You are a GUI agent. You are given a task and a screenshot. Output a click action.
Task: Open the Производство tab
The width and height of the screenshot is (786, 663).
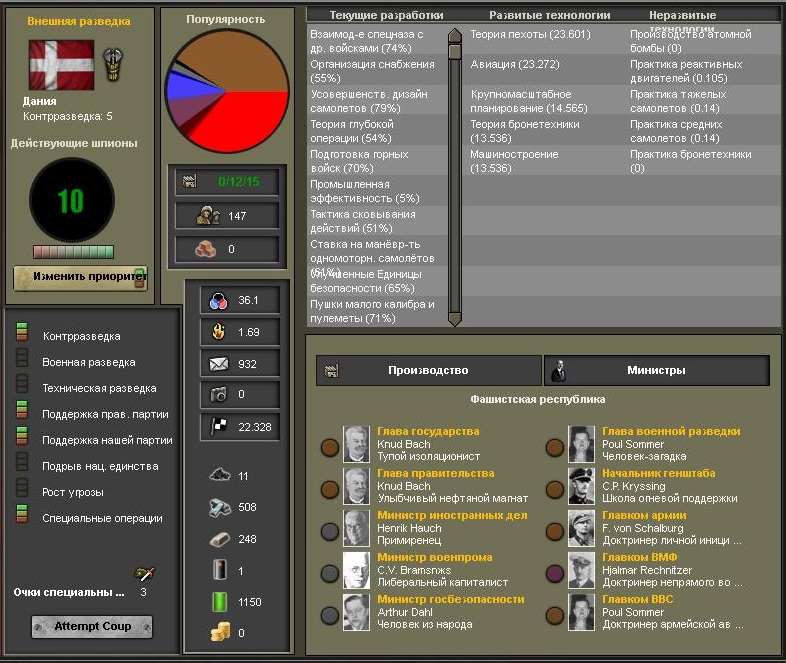click(x=428, y=370)
